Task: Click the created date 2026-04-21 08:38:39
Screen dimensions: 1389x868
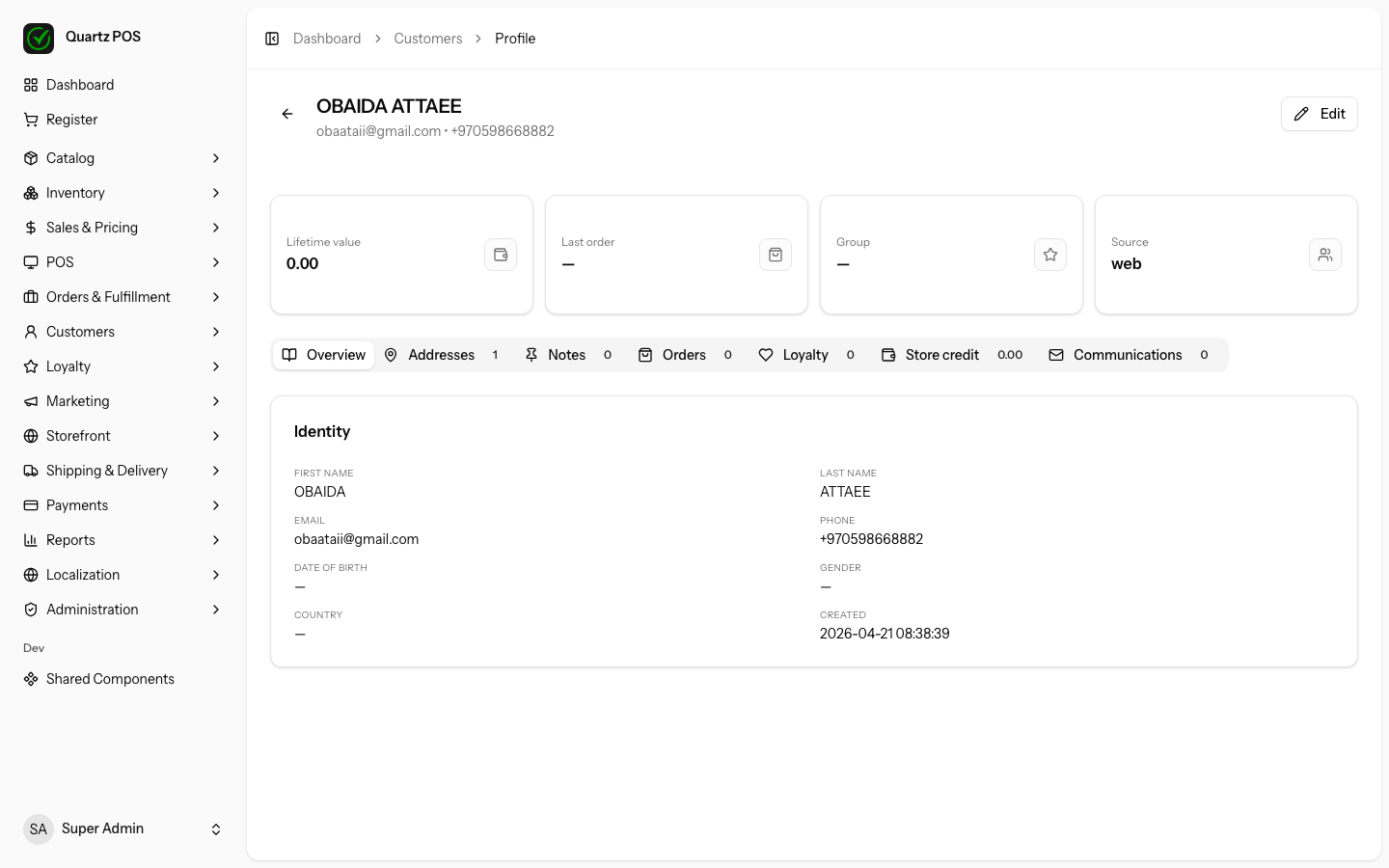Action: (885, 634)
